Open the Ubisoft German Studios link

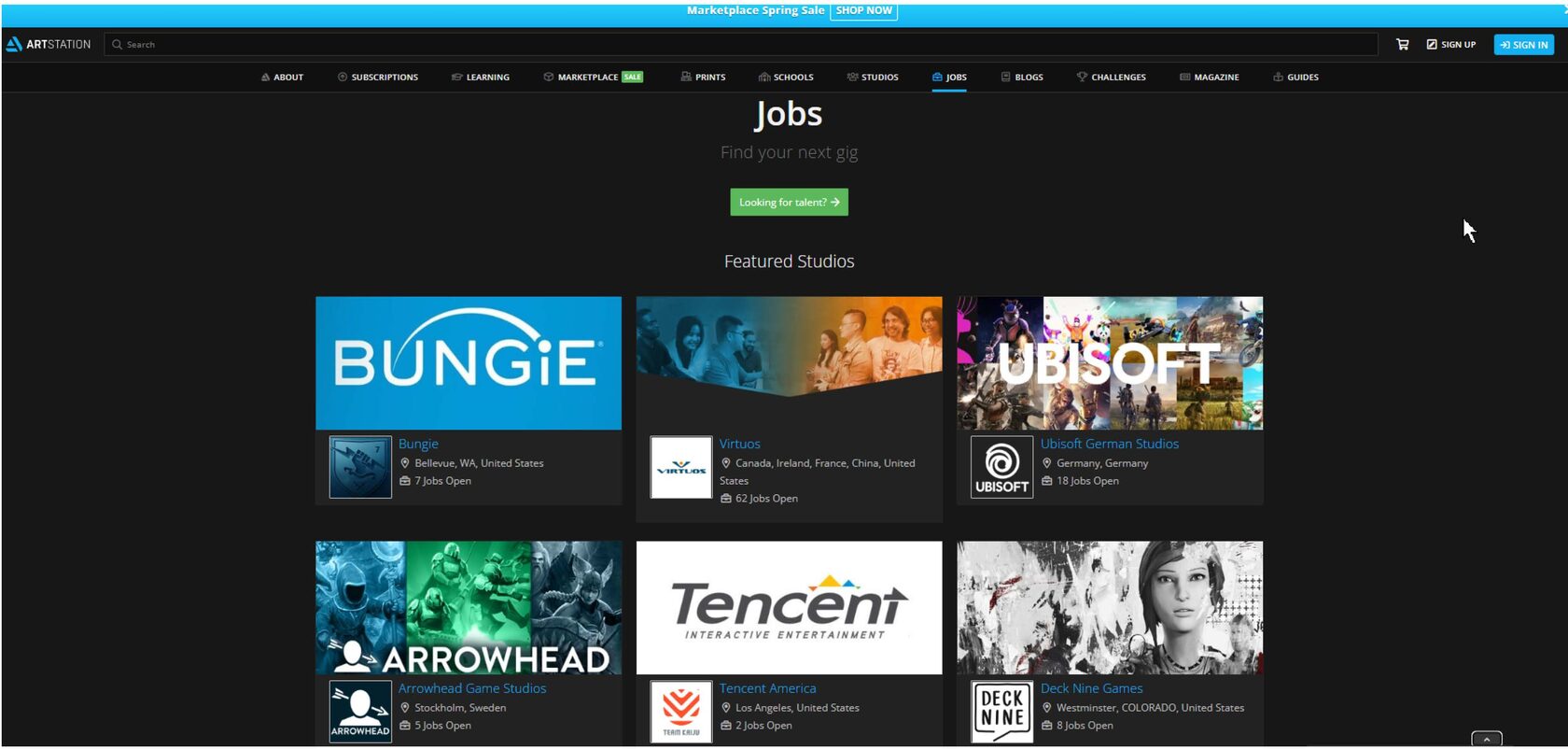click(x=1110, y=444)
